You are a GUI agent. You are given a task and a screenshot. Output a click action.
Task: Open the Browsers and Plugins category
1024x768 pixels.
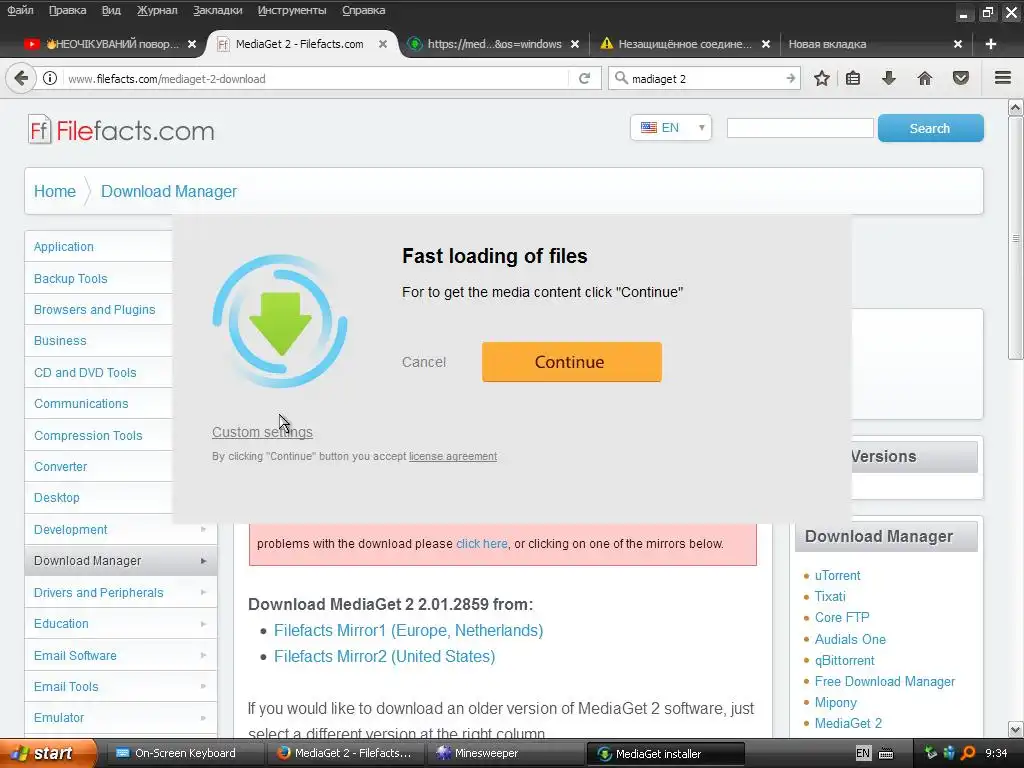(95, 310)
